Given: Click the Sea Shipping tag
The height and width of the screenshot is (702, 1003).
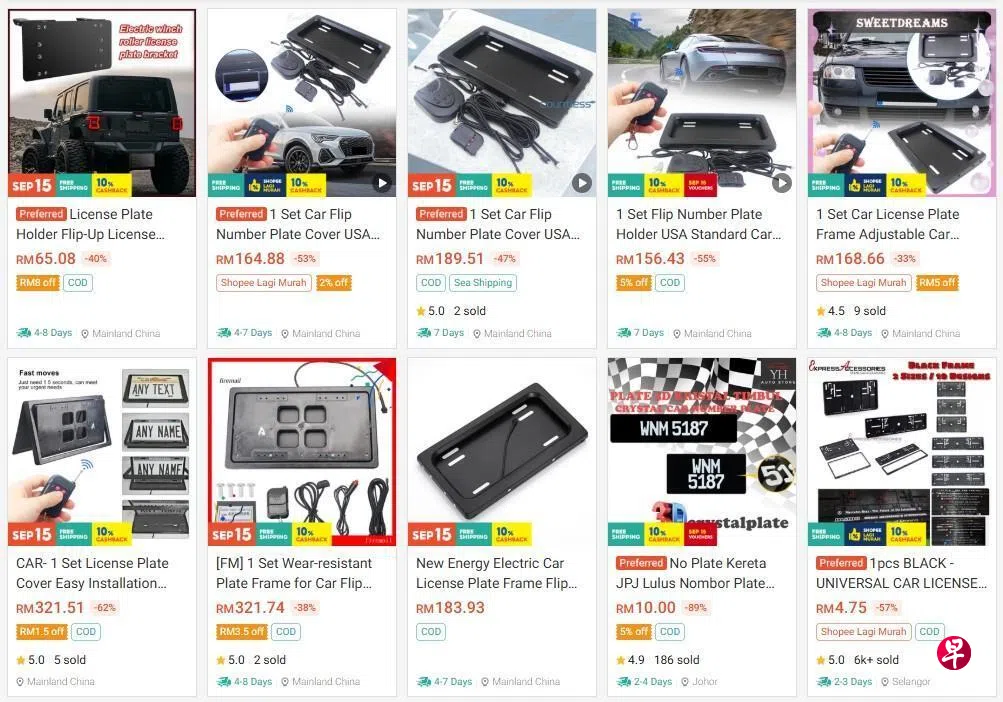Looking at the screenshot, I should pyautogui.click(x=483, y=283).
